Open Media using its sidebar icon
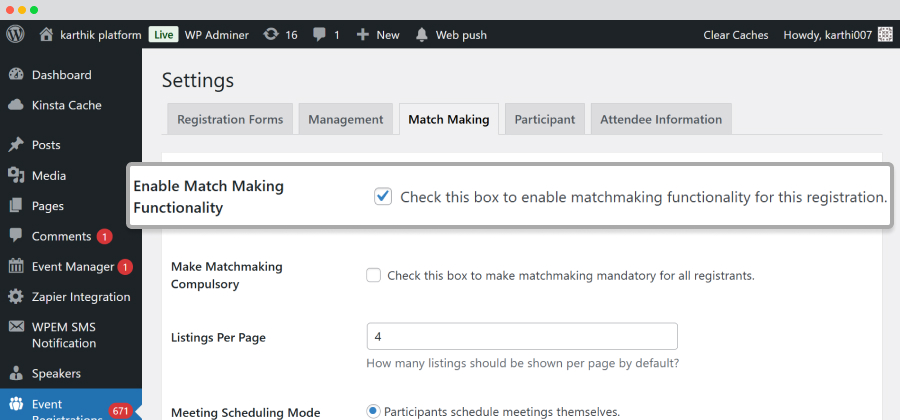 coord(16,176)
